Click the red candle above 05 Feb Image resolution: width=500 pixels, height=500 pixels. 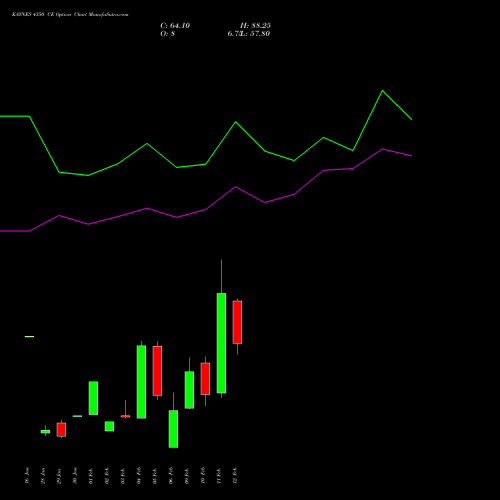coord(157,371)
